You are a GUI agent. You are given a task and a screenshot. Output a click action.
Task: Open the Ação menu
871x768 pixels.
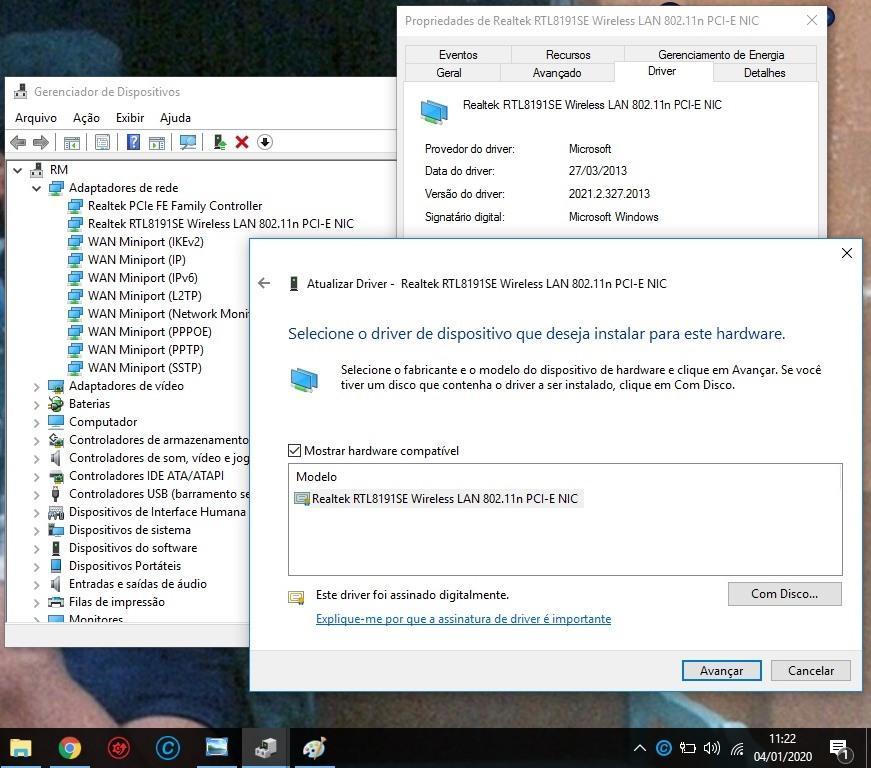[x=86, y=117]
